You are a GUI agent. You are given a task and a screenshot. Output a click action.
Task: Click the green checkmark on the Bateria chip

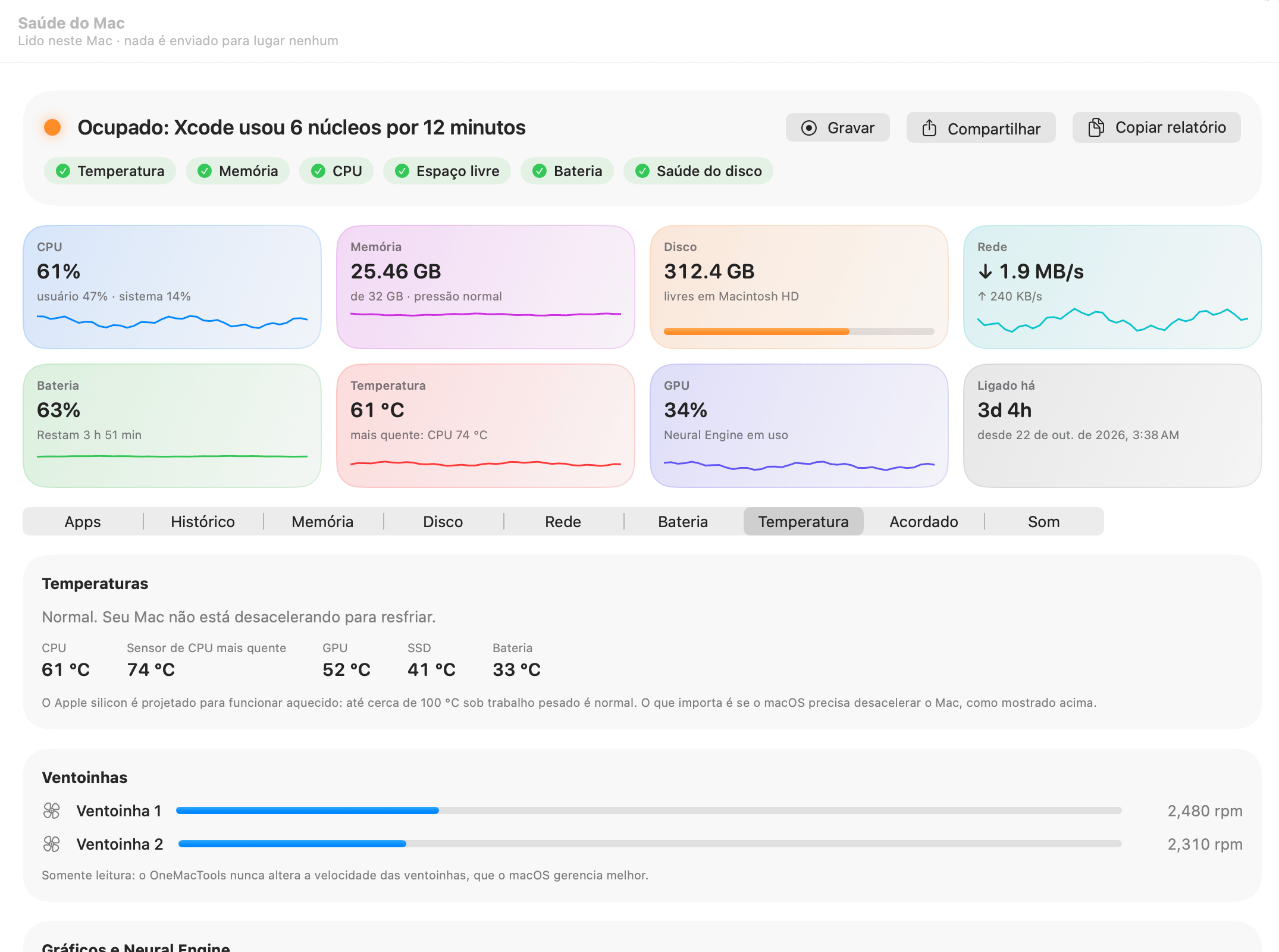[540, 171]
